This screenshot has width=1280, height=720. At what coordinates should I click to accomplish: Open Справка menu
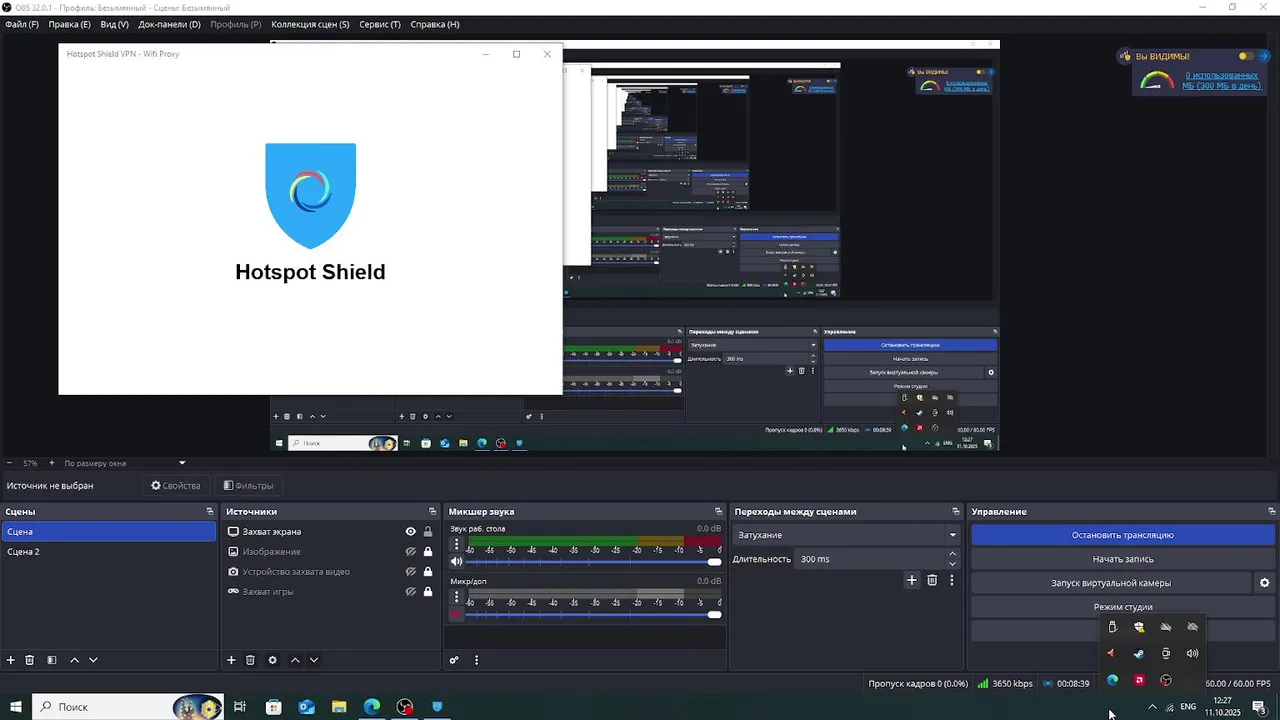[x=435, y=24]
